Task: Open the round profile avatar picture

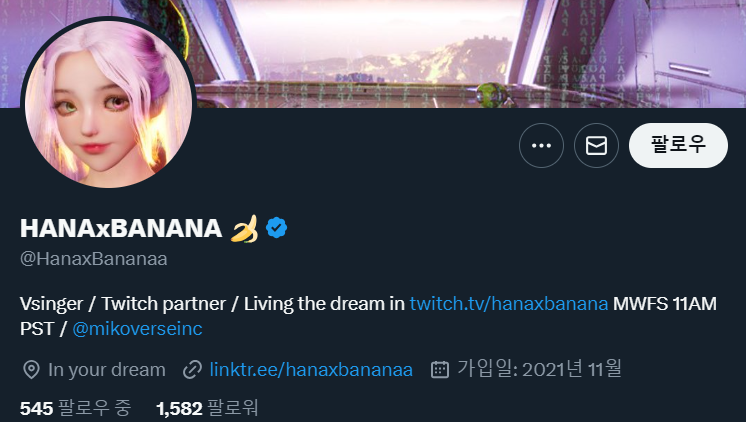Action: [x=108, y=103]
